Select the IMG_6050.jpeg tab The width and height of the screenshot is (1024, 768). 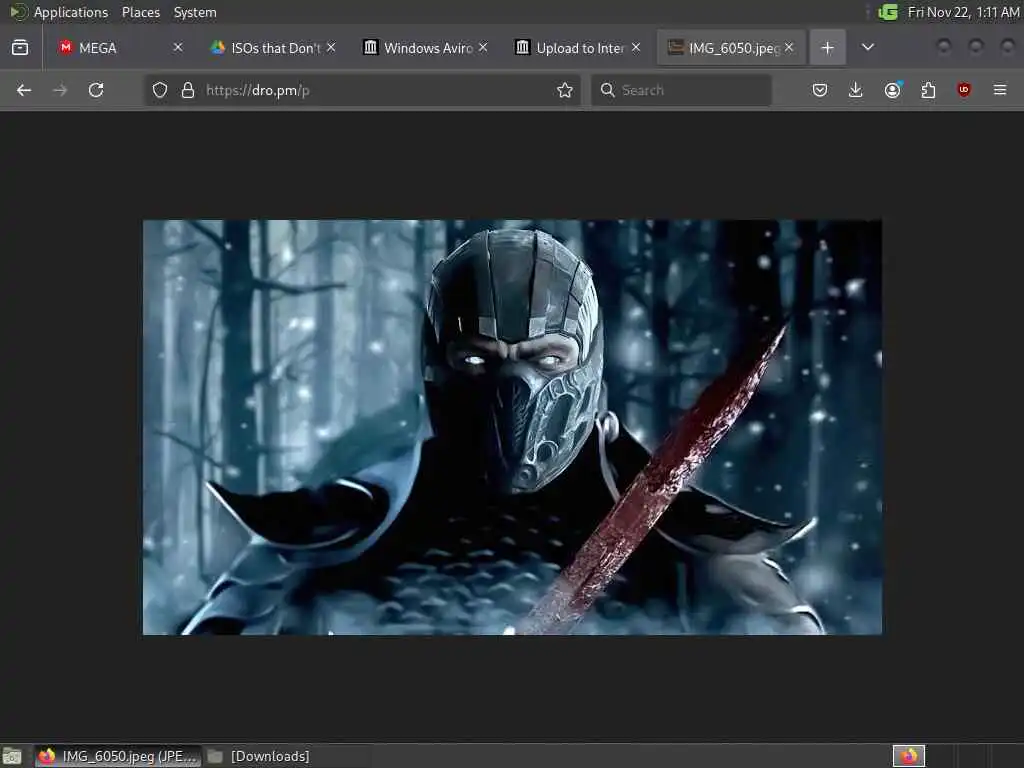(x=731, y=48)
